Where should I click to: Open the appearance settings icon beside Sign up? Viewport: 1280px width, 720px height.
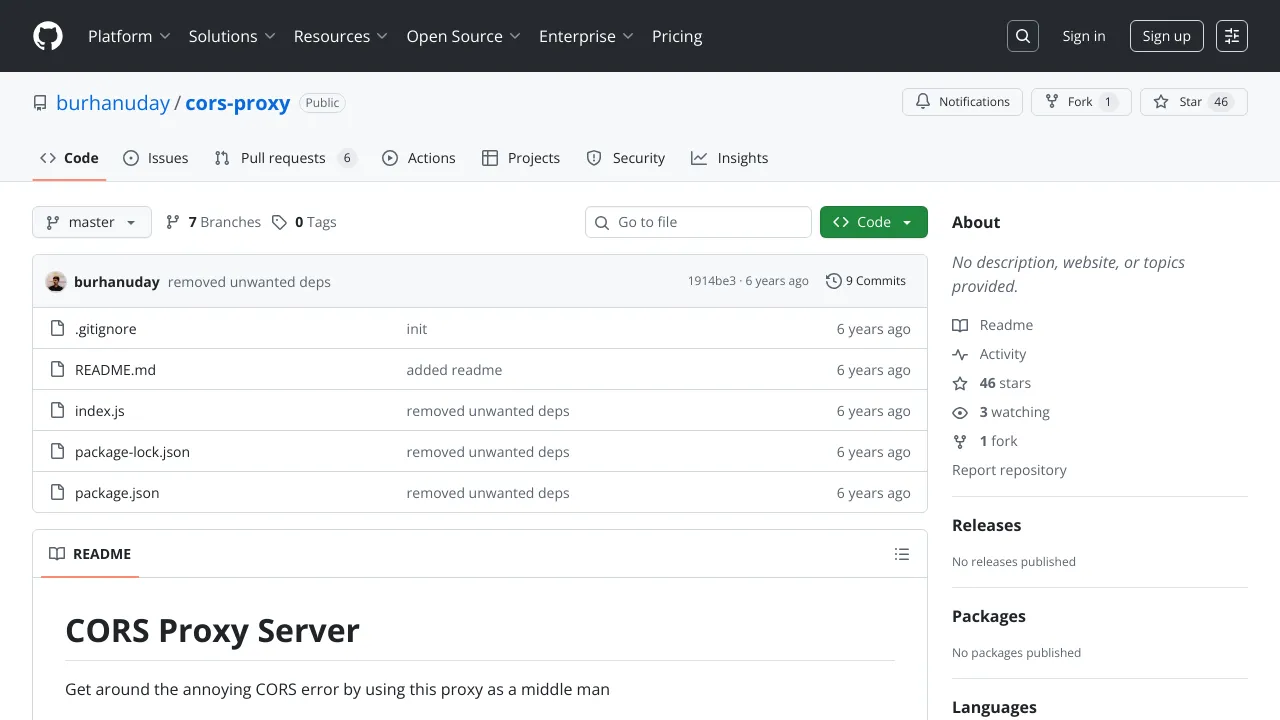tap(1232, 36)
